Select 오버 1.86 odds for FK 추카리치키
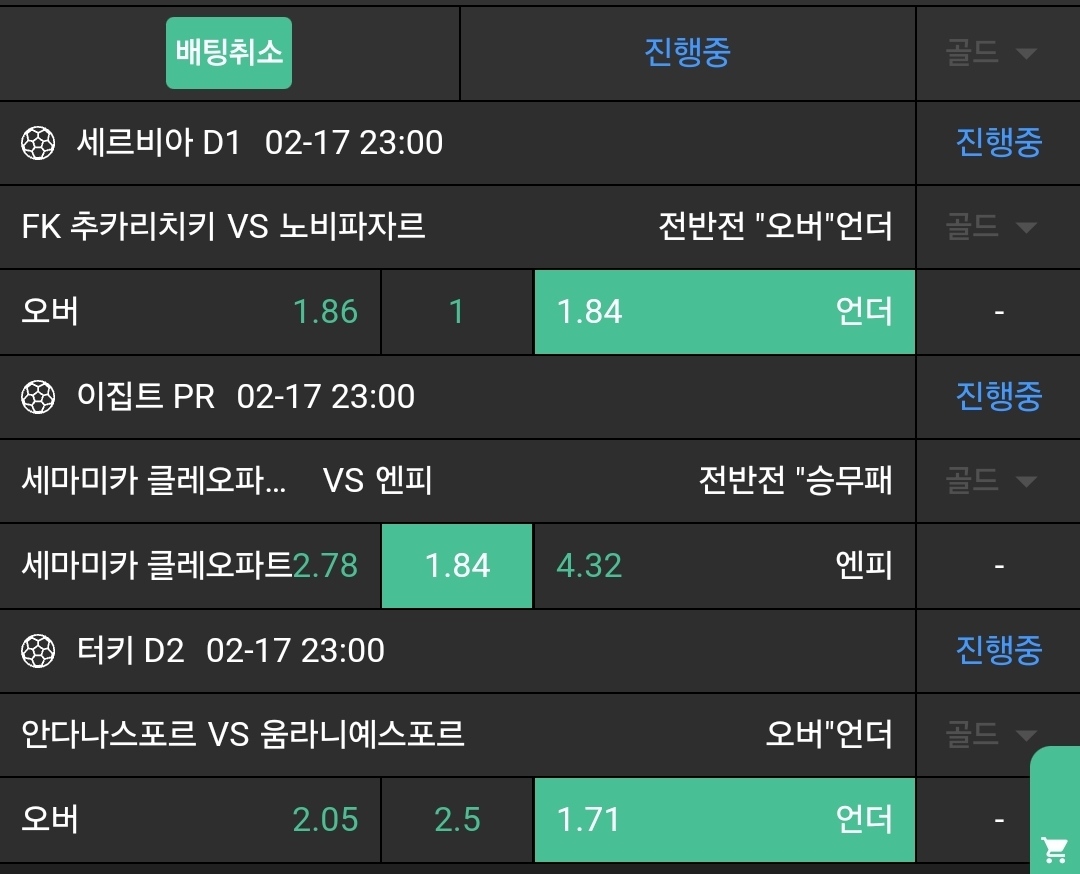The width and height of the screenshot is (1080, 874). 190,312
